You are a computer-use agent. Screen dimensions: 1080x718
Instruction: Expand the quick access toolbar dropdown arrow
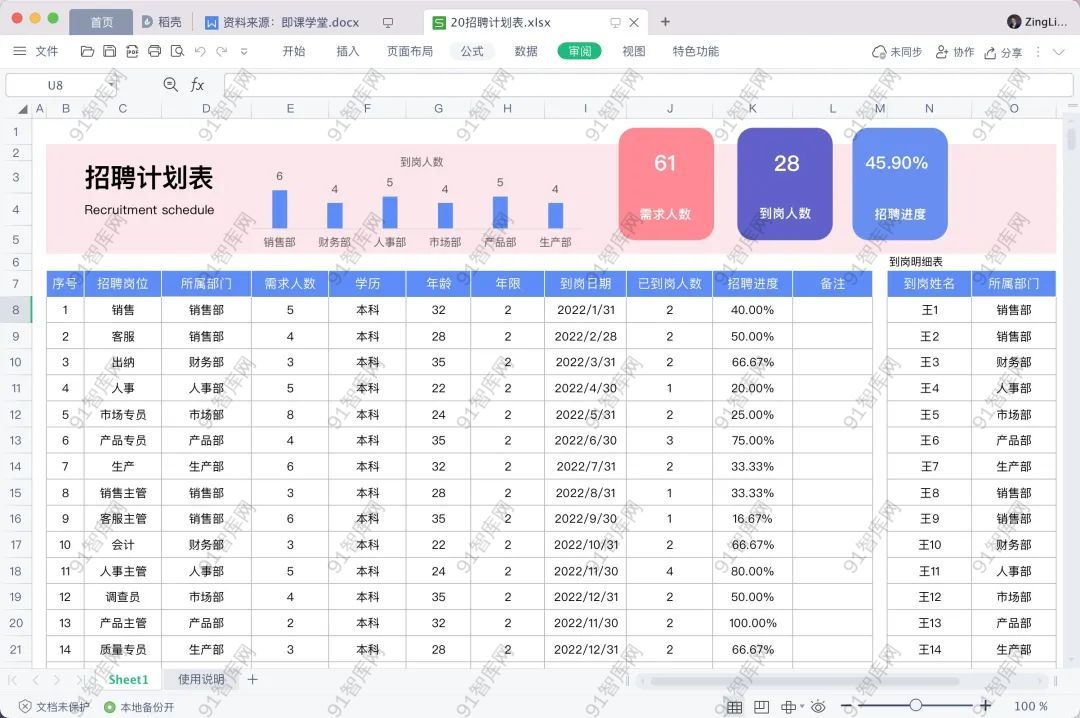[244, 51]
